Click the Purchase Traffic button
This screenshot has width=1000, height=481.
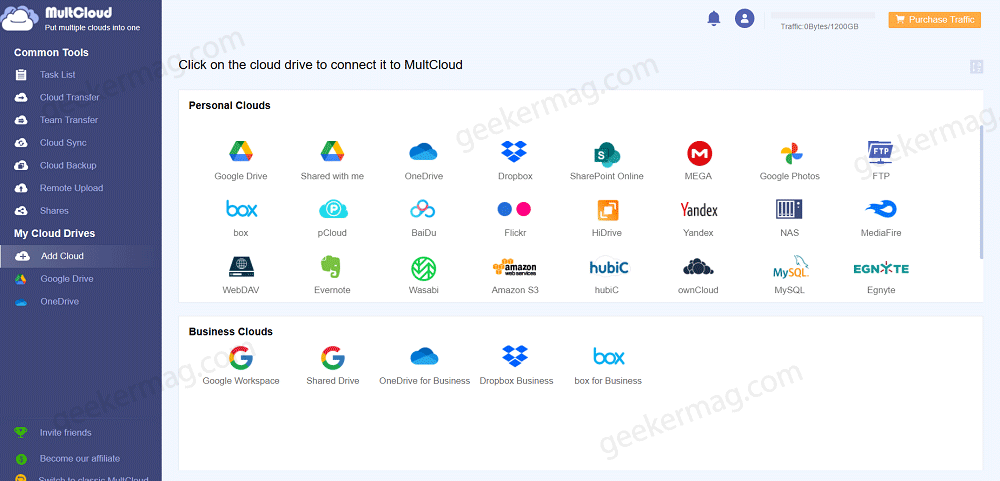(x=934, y=20)
